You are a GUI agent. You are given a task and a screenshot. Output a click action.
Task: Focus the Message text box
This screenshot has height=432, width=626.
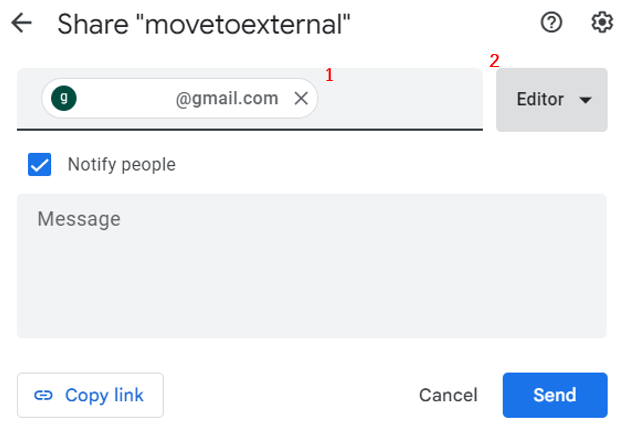coord(311,275)
